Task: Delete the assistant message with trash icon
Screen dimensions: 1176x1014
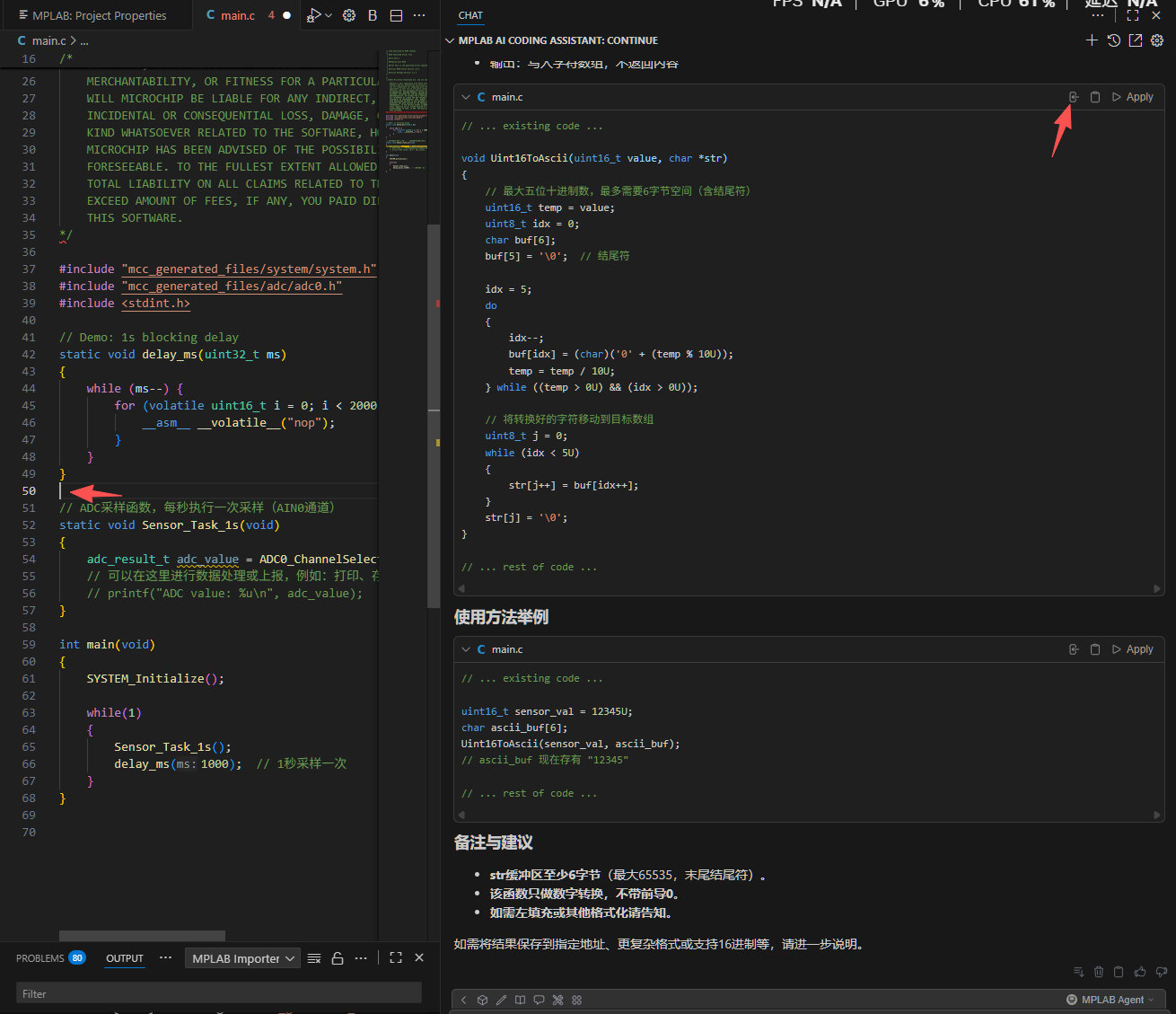Action: tap(1099, 972)
